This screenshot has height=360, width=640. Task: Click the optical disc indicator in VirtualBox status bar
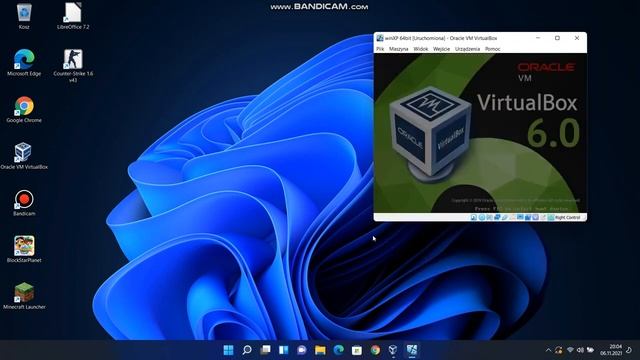click(482, 218)
